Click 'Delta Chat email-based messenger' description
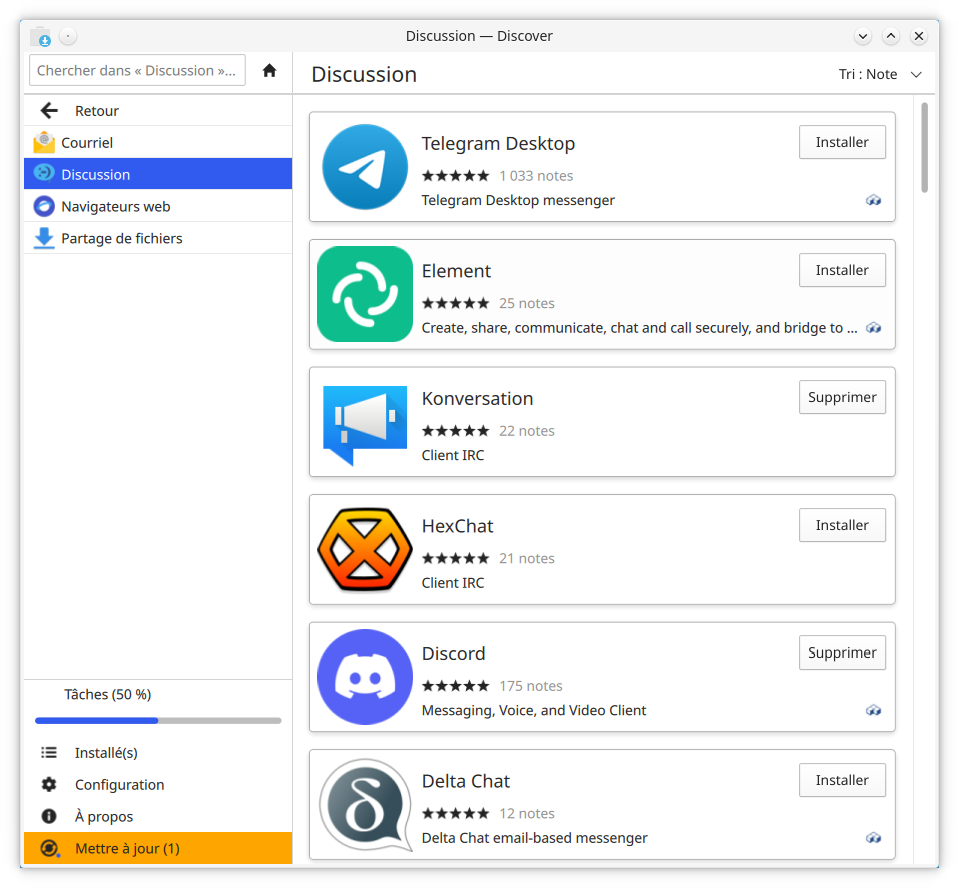This screenshot has height=888, width=959. point(535,838)
